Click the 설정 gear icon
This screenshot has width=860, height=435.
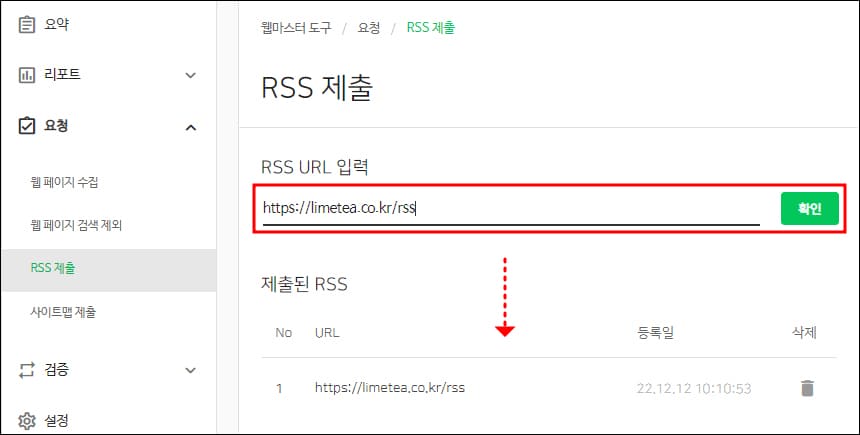point(26,421)
